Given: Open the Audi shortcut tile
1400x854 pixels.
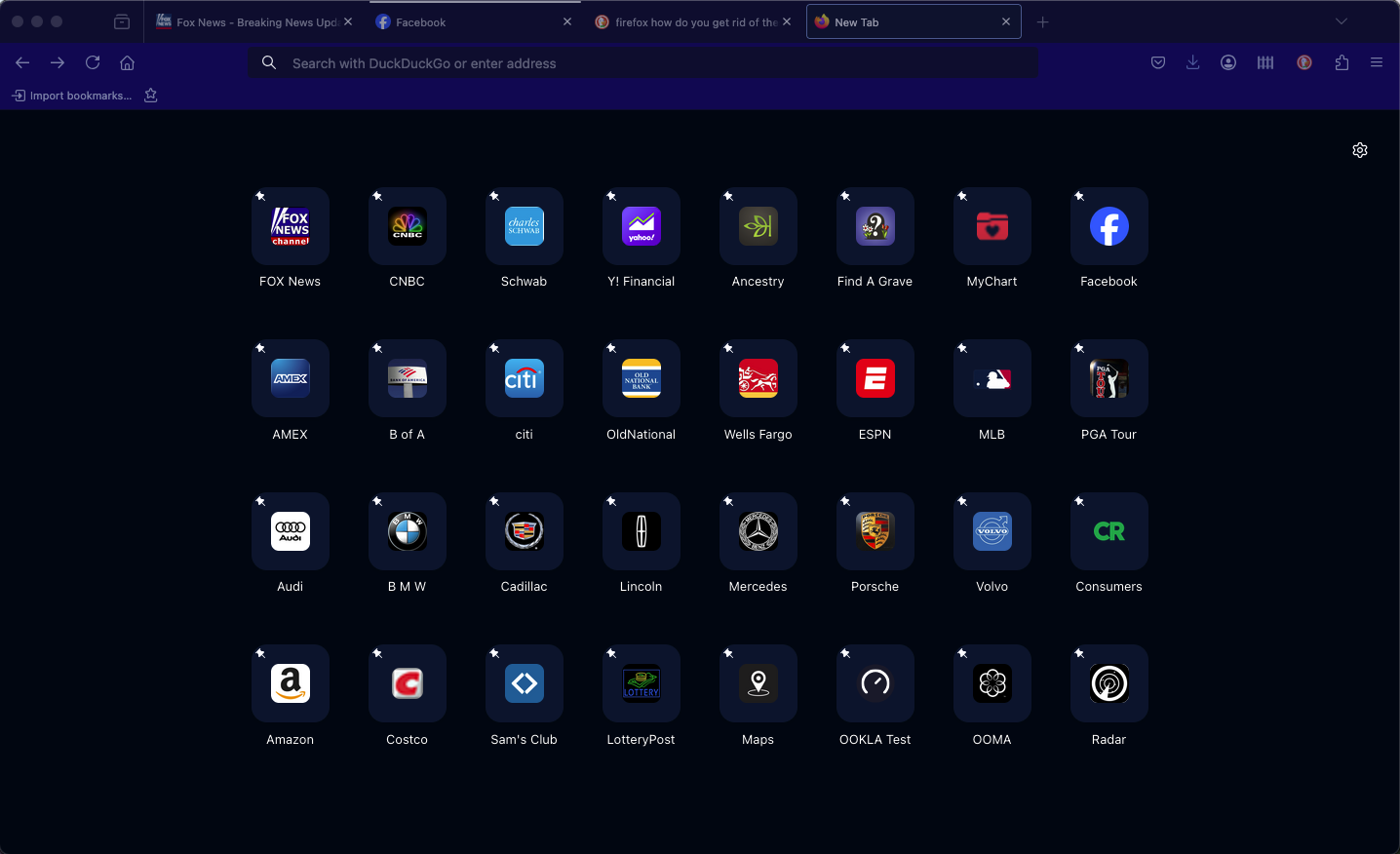Looking at the screenshot, I should pos(291,531).
